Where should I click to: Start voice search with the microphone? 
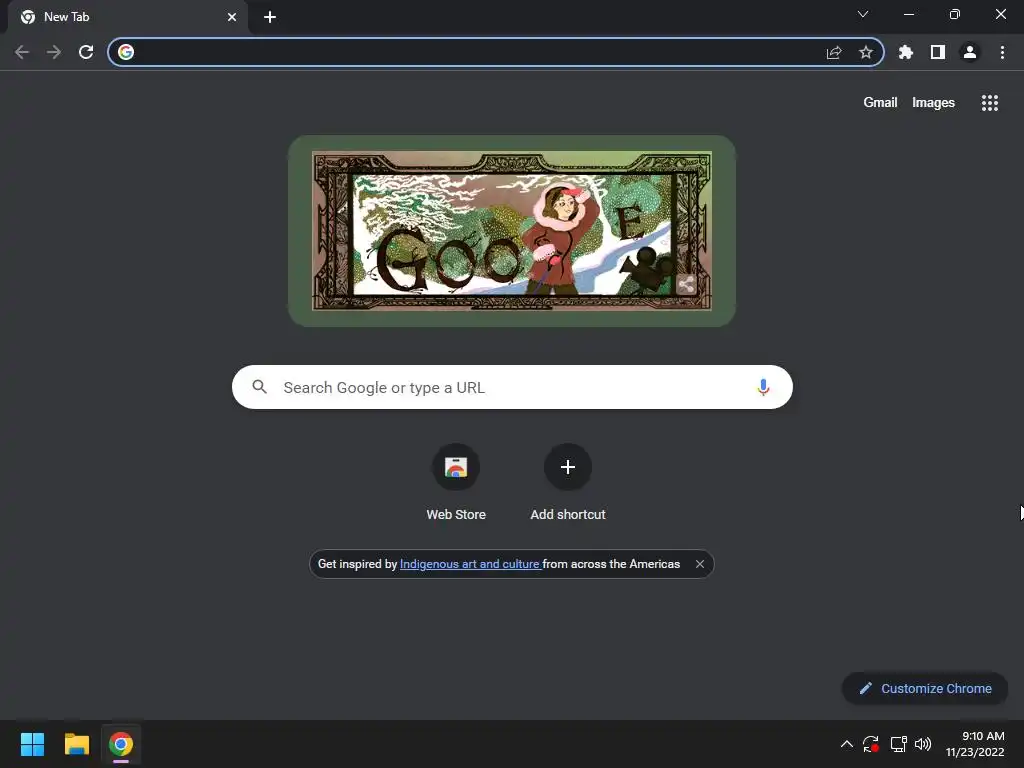[763, 387]
